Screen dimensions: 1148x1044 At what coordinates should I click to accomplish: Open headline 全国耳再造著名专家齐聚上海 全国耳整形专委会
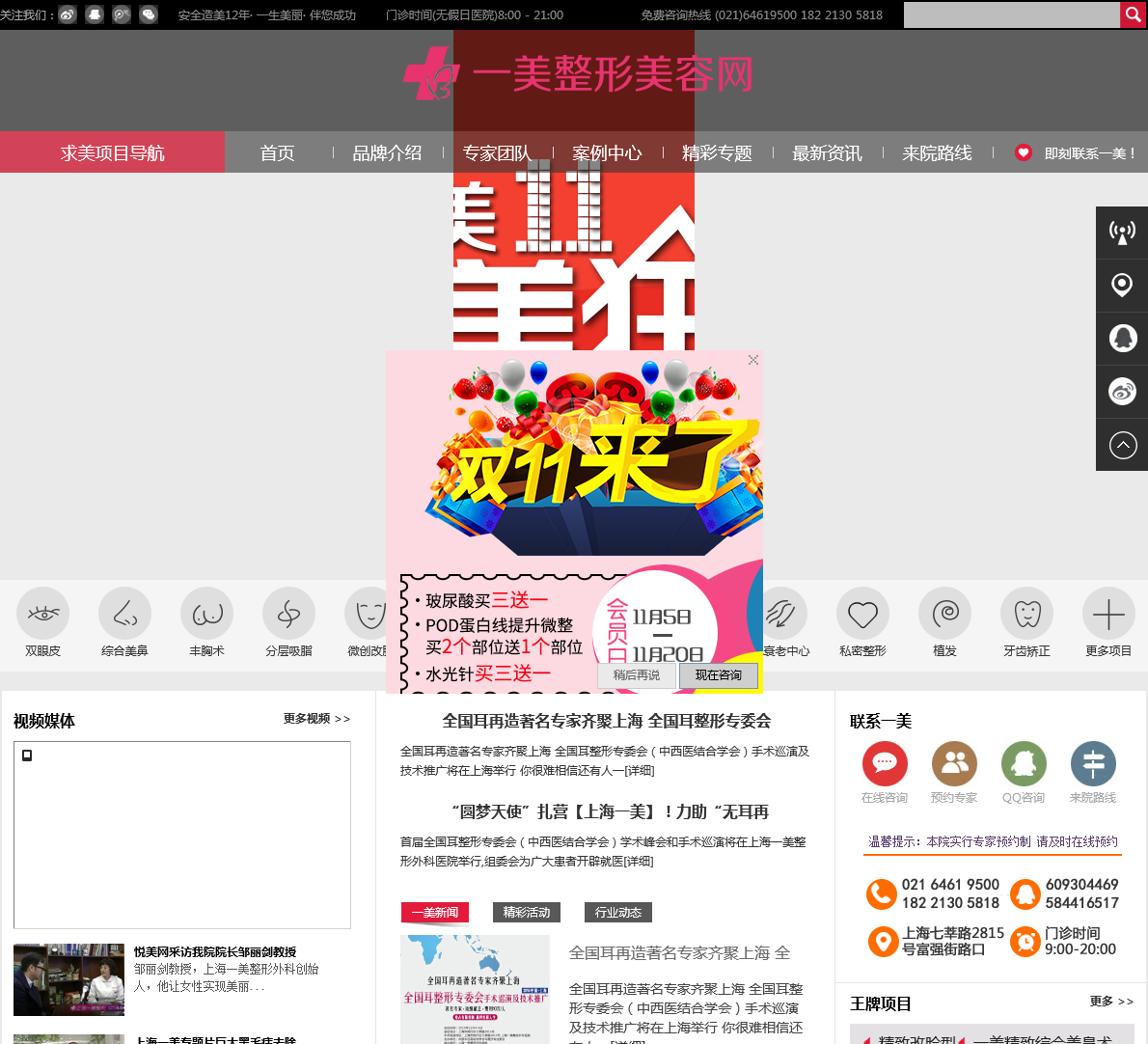tap(606, 721)
